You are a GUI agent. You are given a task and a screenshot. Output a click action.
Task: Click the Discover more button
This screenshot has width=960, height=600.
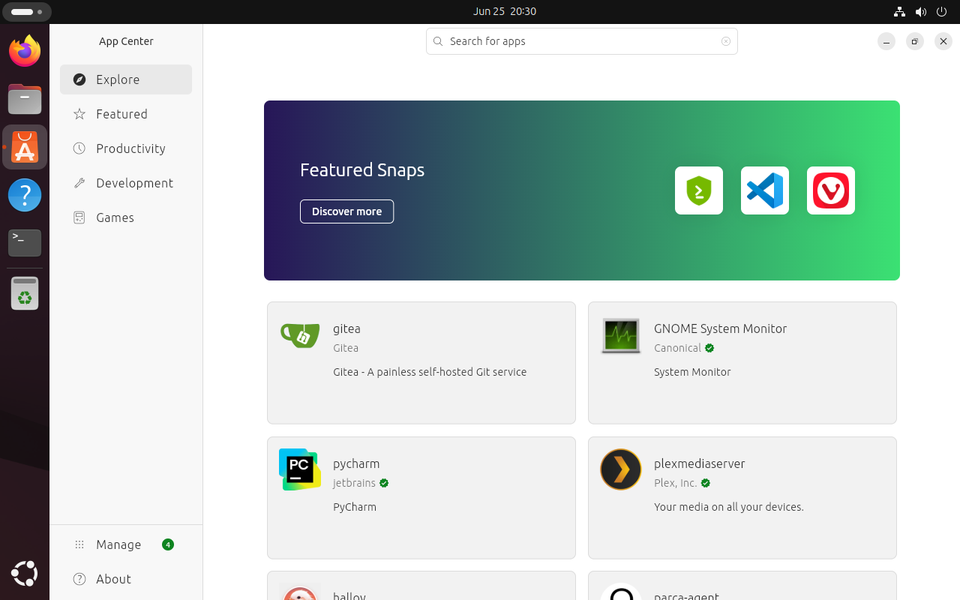pos(347,211)
